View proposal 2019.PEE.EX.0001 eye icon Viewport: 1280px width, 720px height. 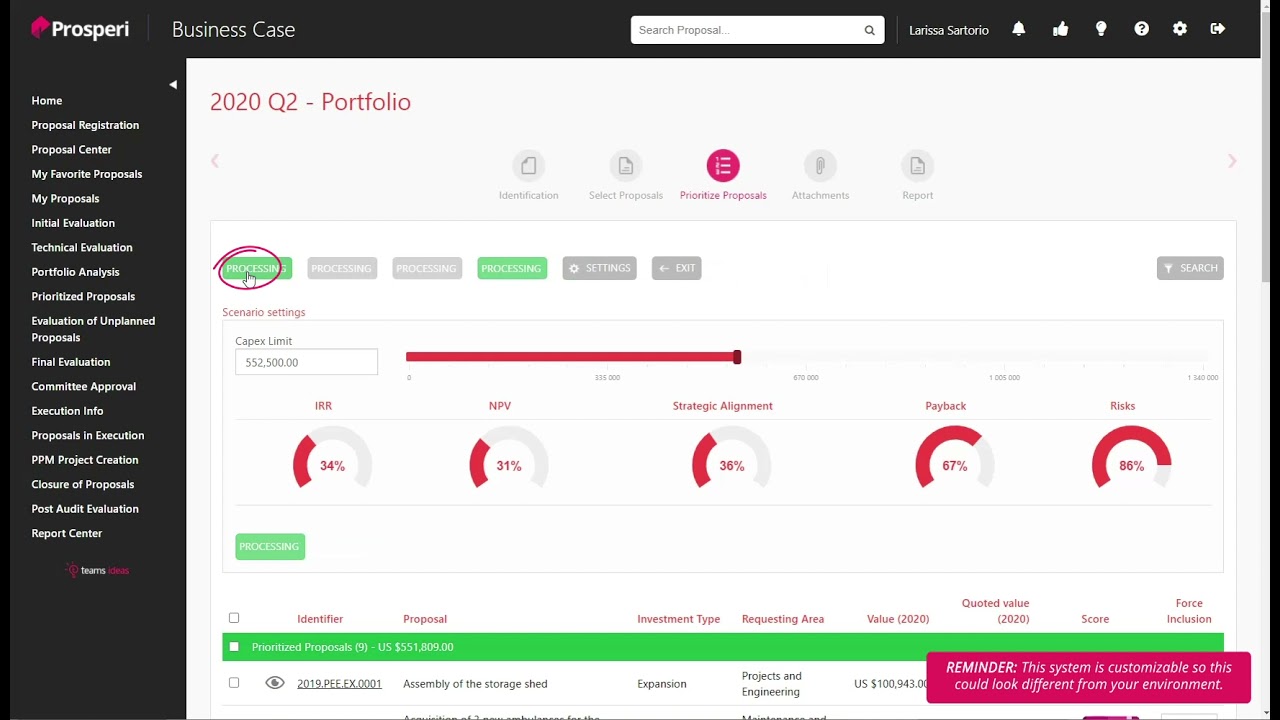tap(274, 683)
